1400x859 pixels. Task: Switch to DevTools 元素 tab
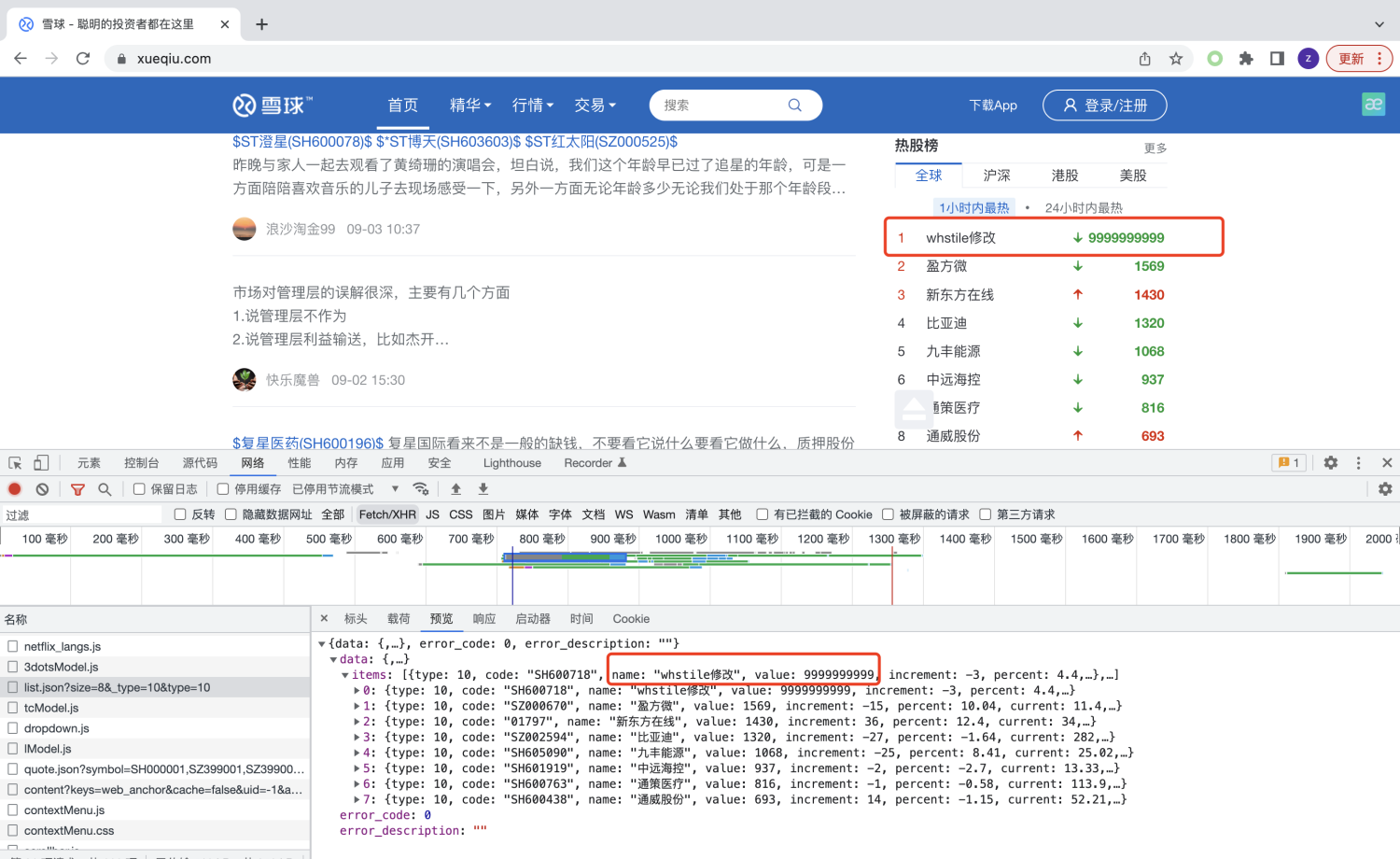click(90, 463)
